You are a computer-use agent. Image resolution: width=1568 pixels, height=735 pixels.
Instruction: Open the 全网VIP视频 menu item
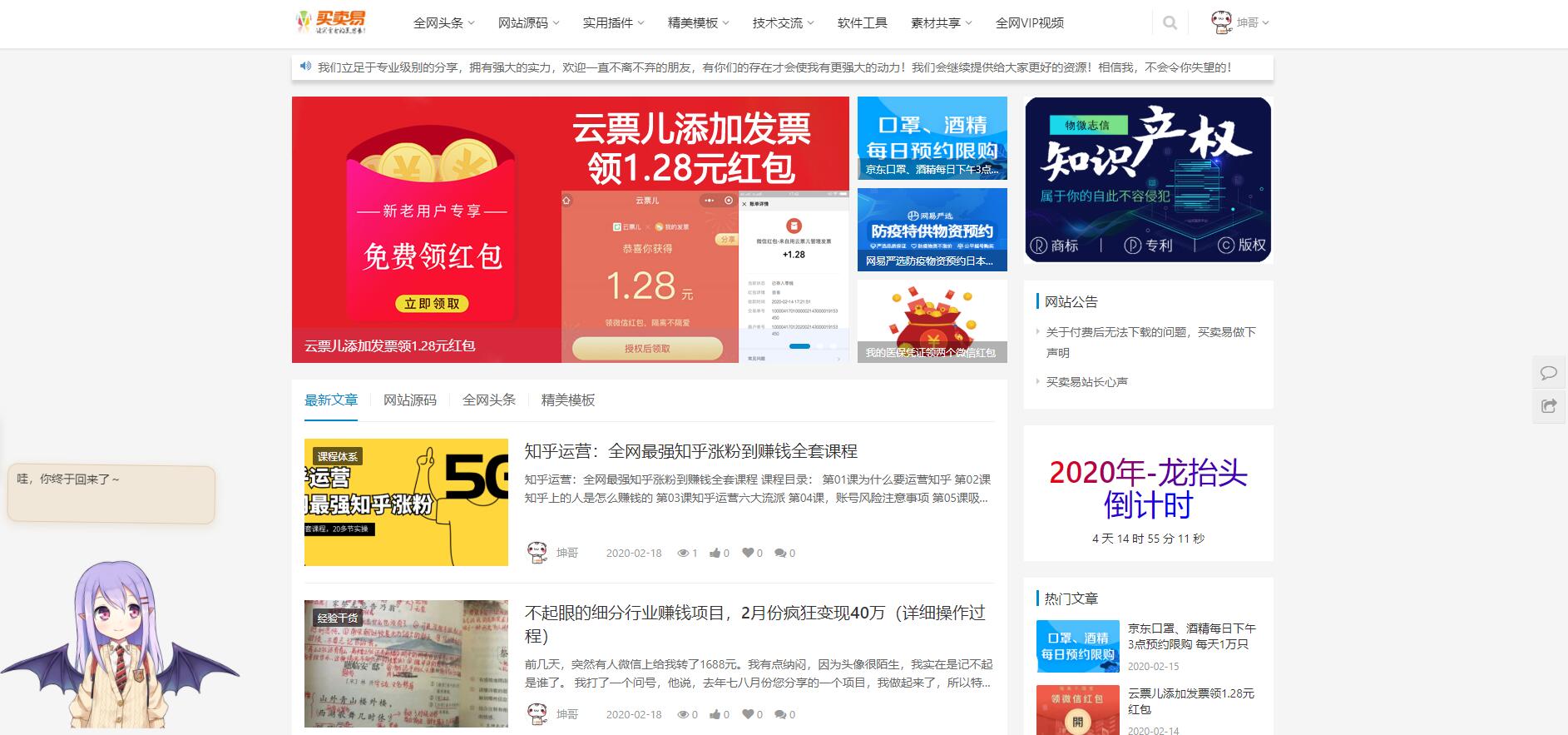1029,23
